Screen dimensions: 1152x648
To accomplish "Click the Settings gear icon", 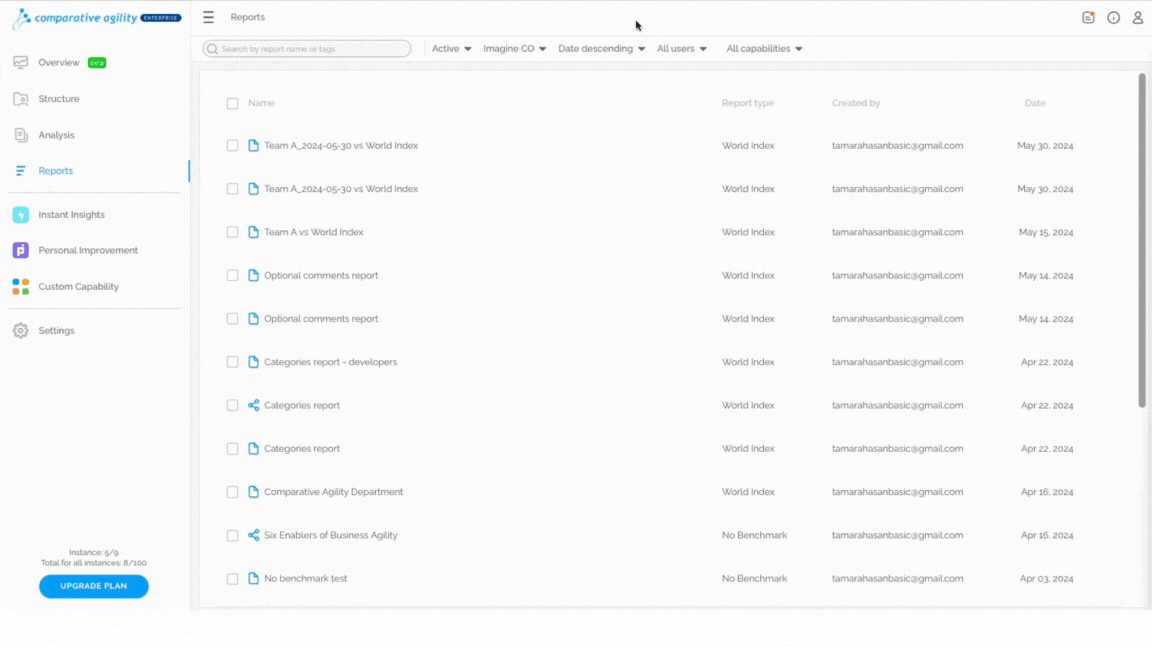I will (x=21, y=331).
